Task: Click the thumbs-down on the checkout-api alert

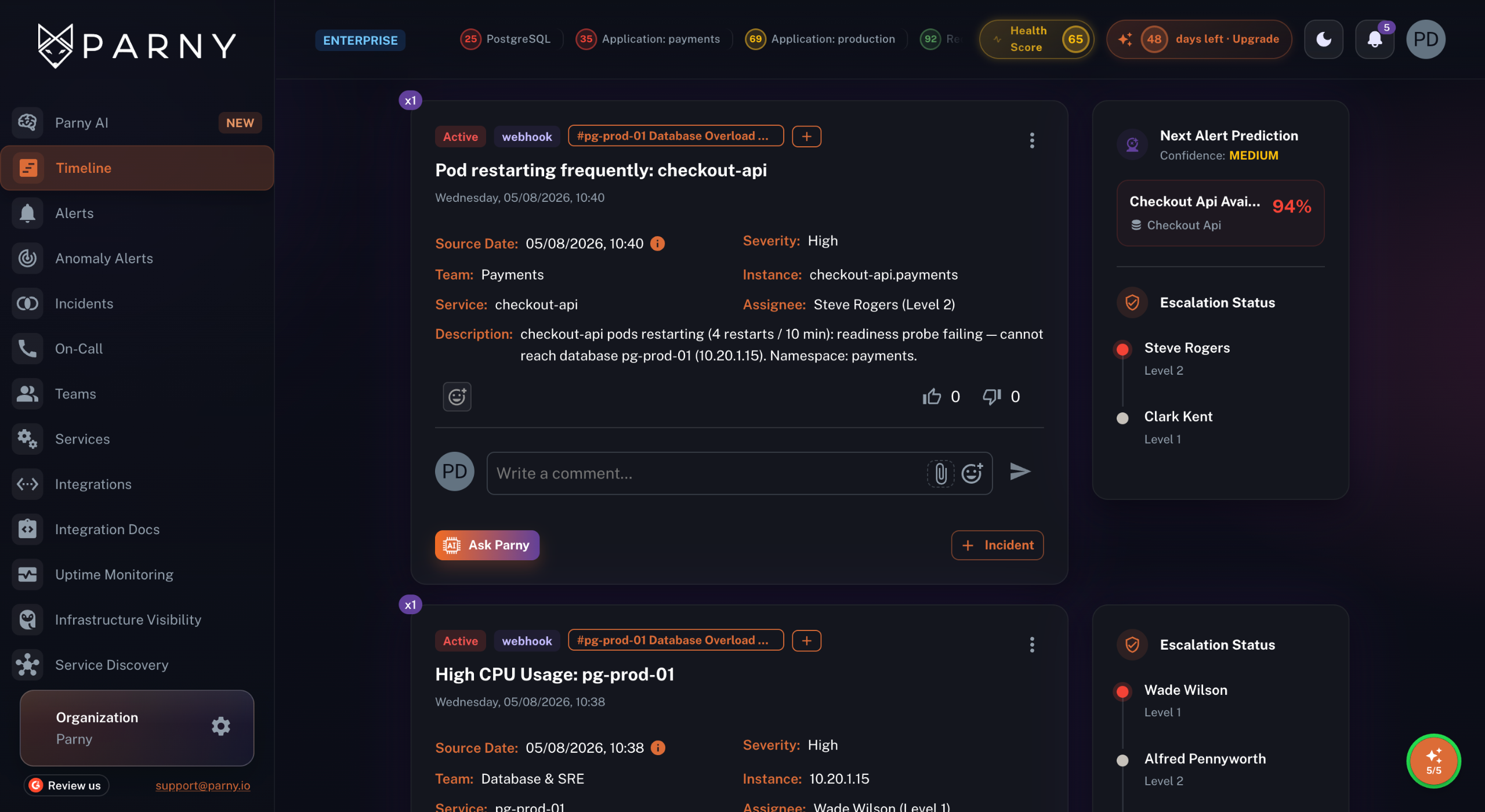Action: (x=992, y=396)
